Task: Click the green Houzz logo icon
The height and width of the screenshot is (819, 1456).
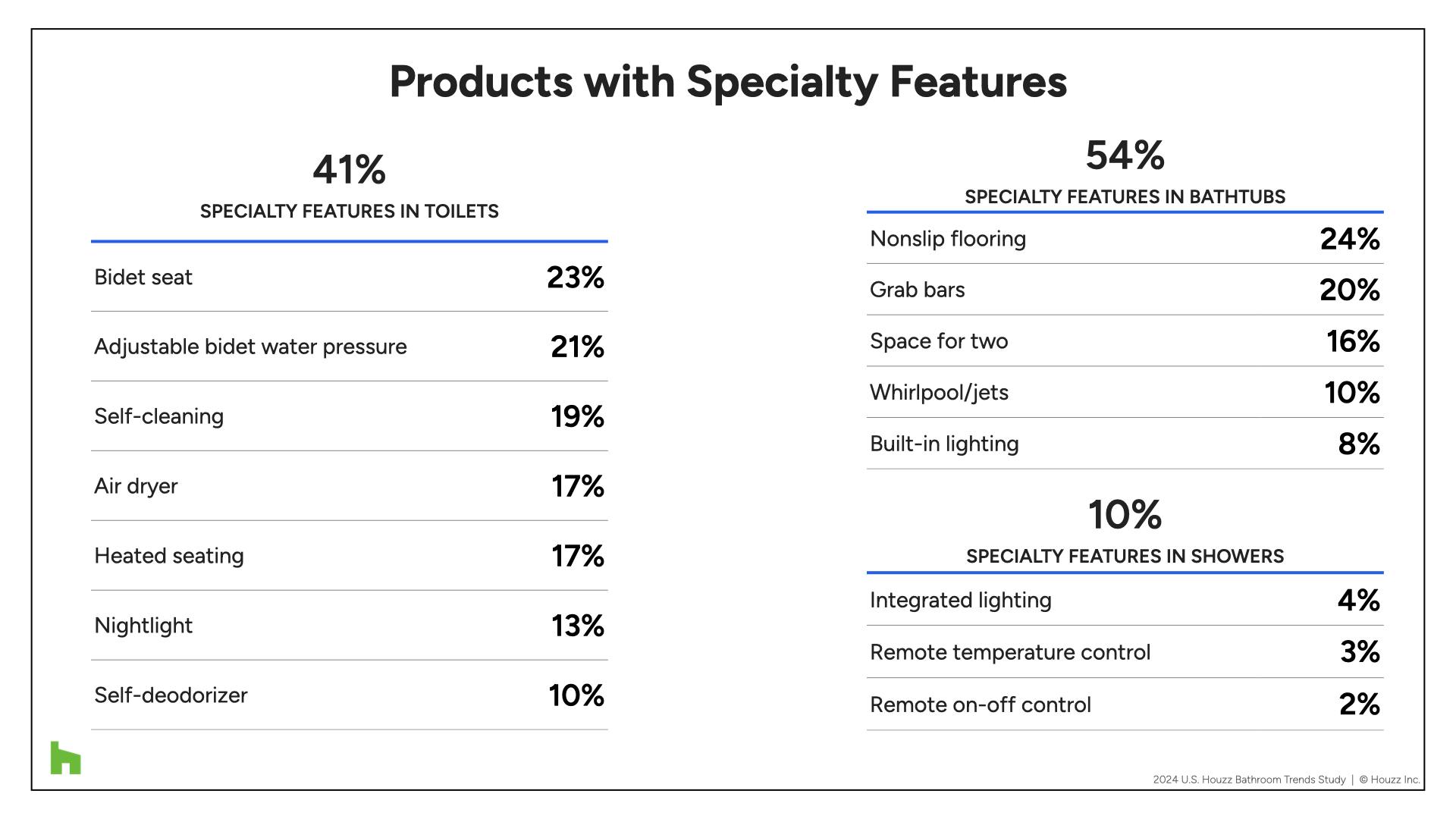Action: pos(65,758)
